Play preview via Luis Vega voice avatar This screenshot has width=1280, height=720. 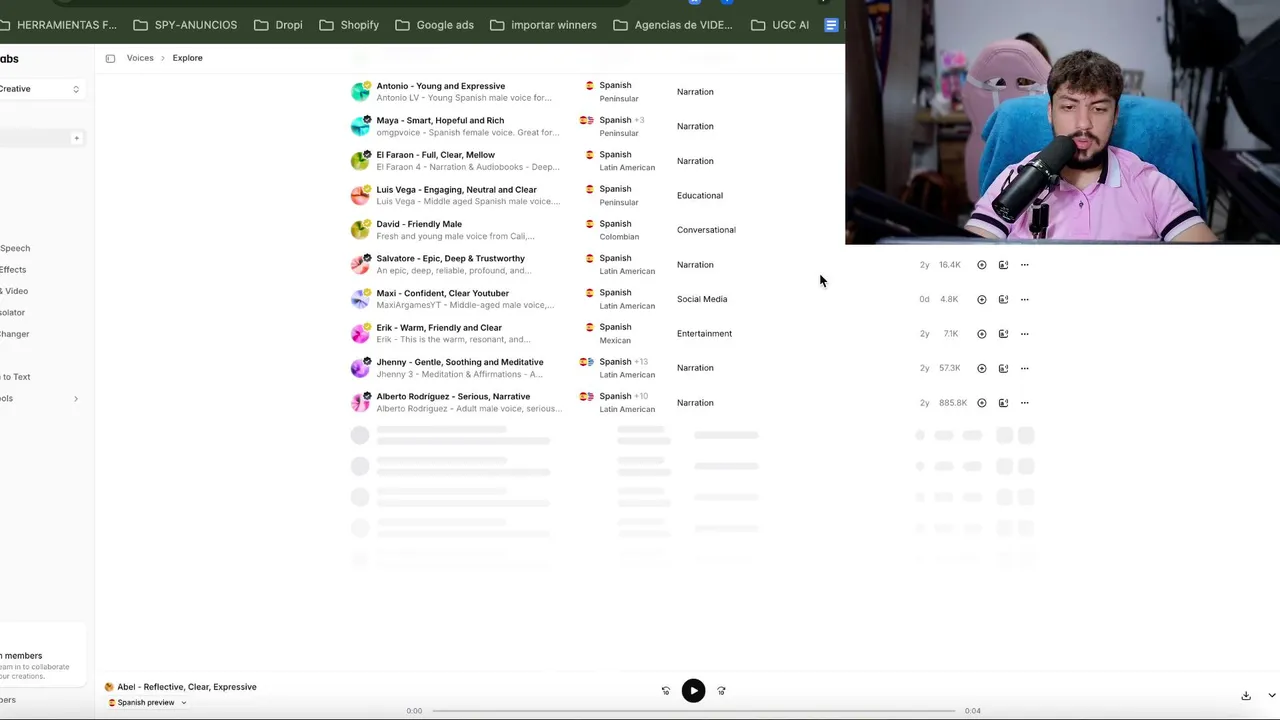[x=360, y=195]
